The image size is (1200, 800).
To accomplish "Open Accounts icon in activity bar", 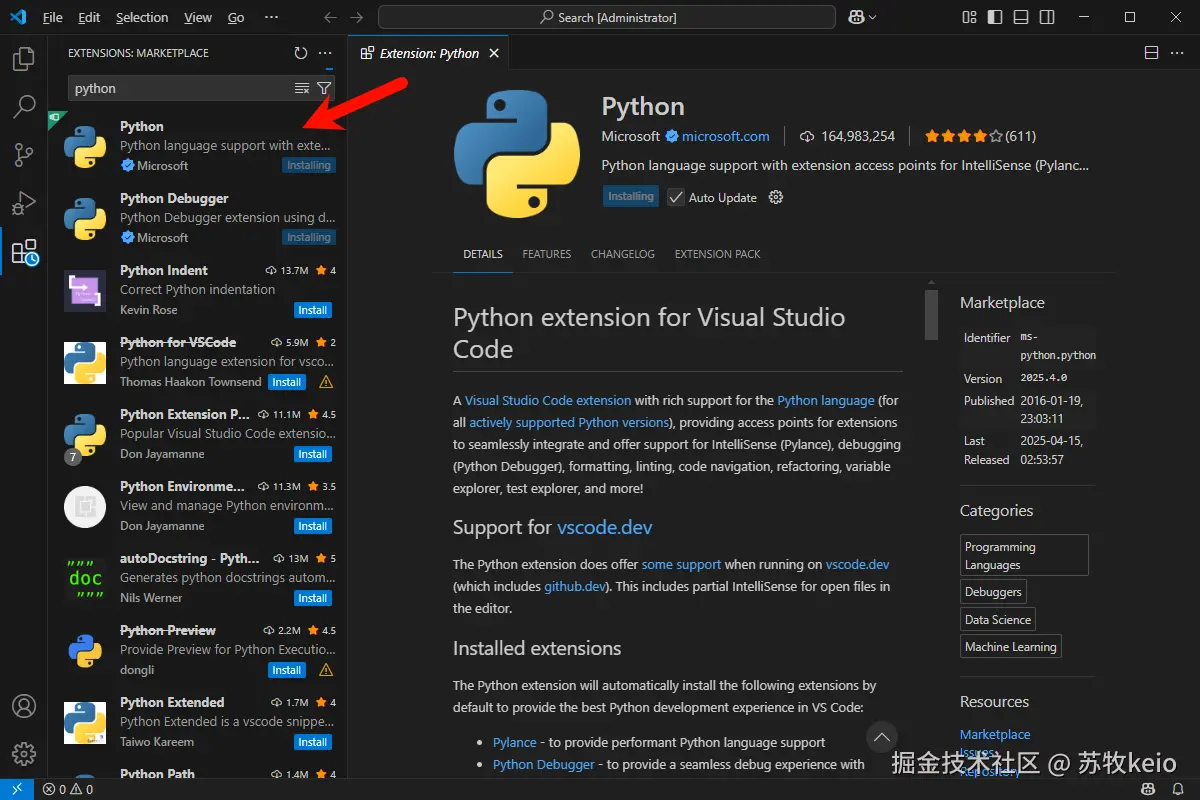I will coord(23,706).
